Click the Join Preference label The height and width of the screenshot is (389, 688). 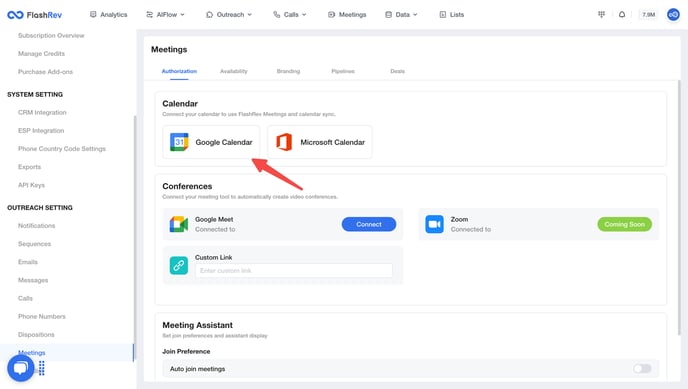186,351
